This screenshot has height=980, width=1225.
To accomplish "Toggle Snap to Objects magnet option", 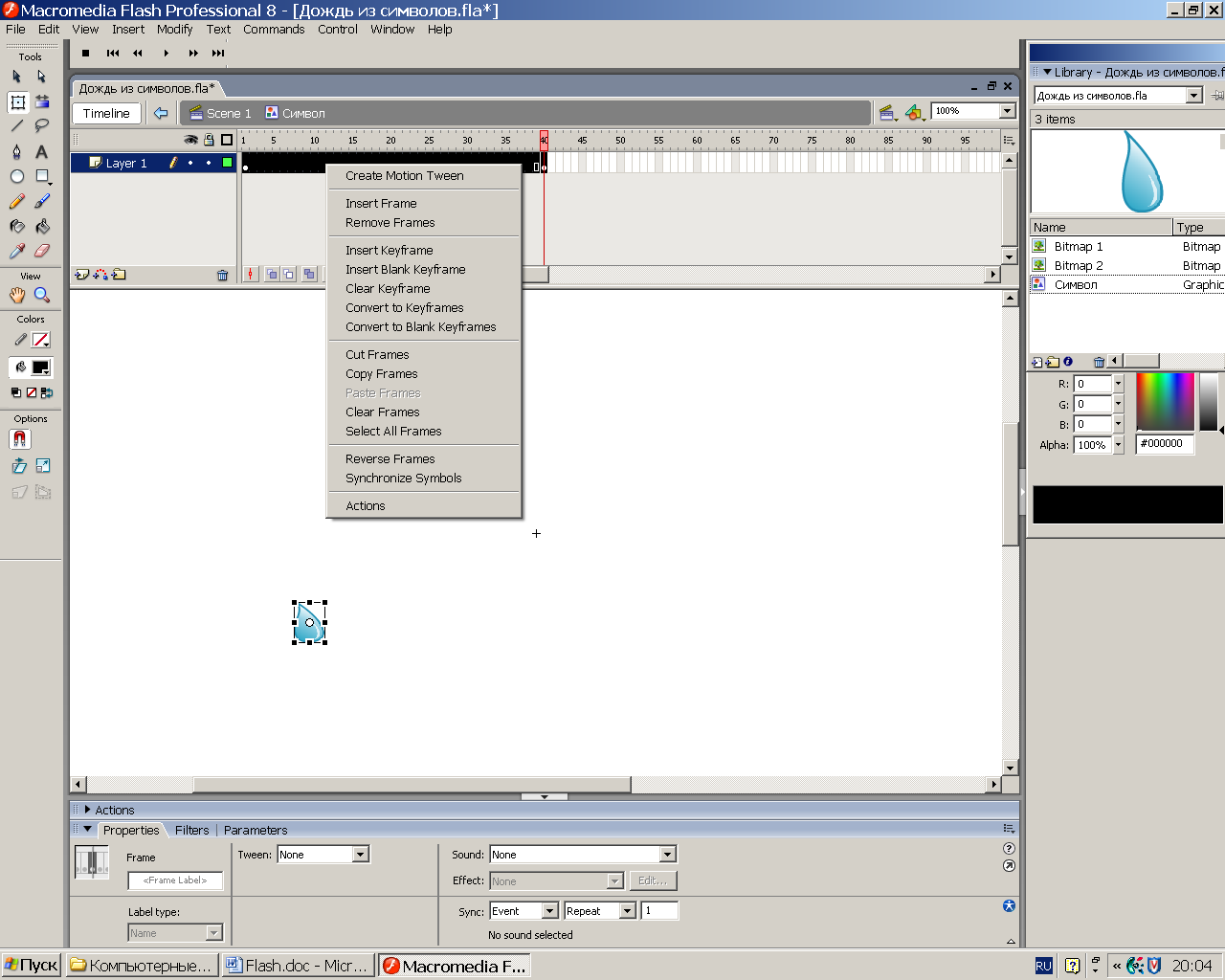I will pos(20,439).
